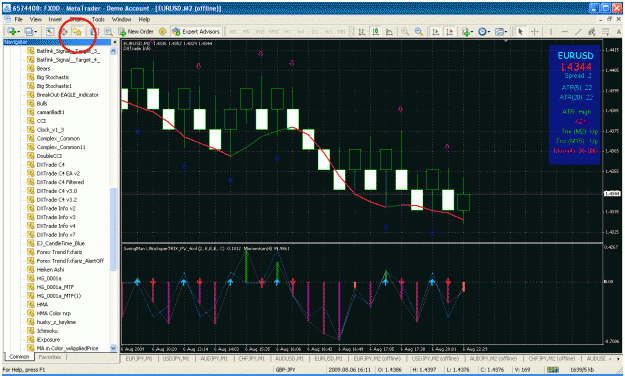
Task: Switch to the Favorites tab in Navigator
Action: (50, 357)
